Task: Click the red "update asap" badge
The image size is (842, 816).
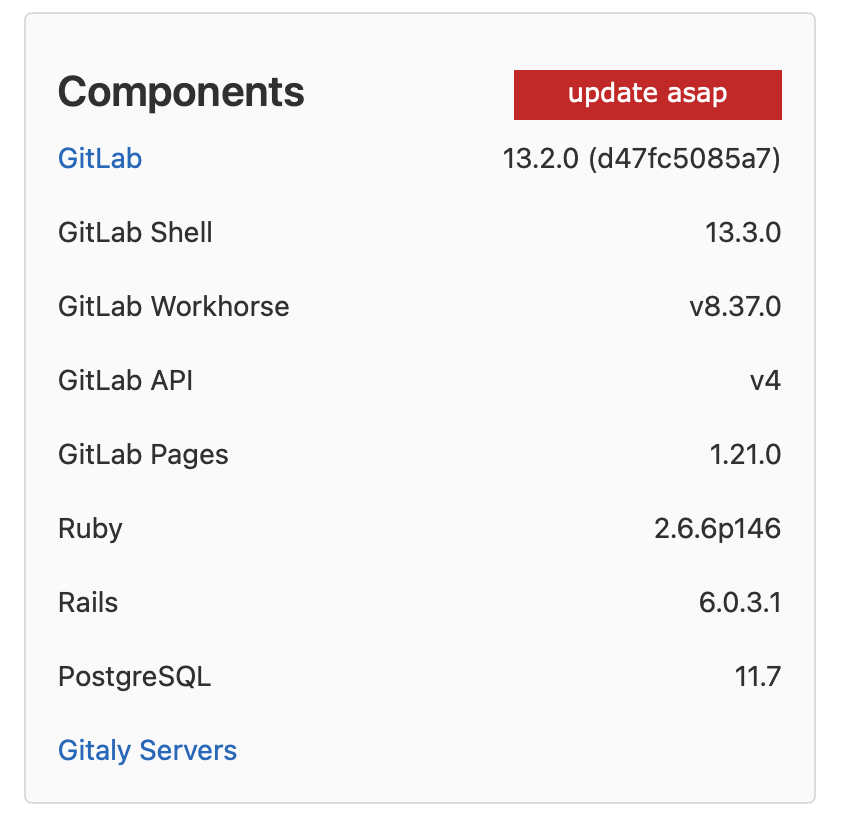Action: 647,94
